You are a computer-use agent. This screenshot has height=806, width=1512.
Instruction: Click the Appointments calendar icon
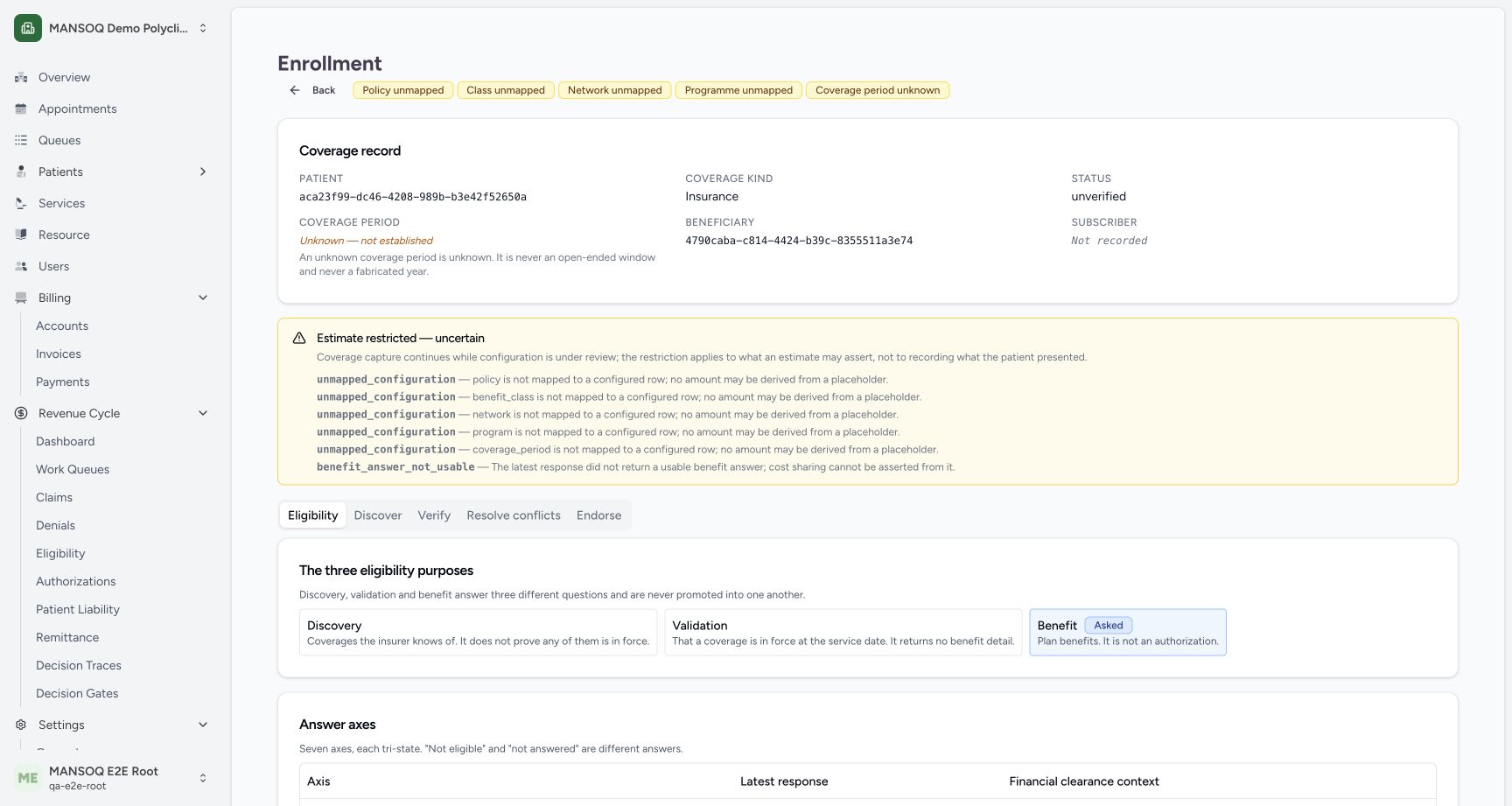click(21, 109)
